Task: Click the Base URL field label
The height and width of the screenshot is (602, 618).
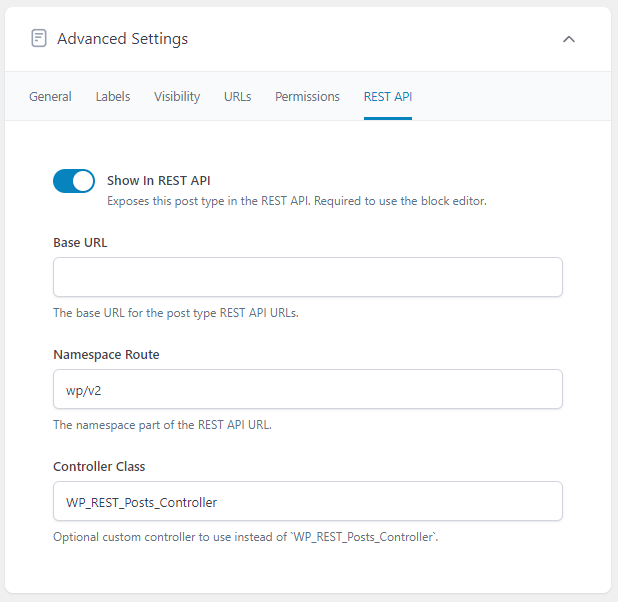Action: point(80,242)
